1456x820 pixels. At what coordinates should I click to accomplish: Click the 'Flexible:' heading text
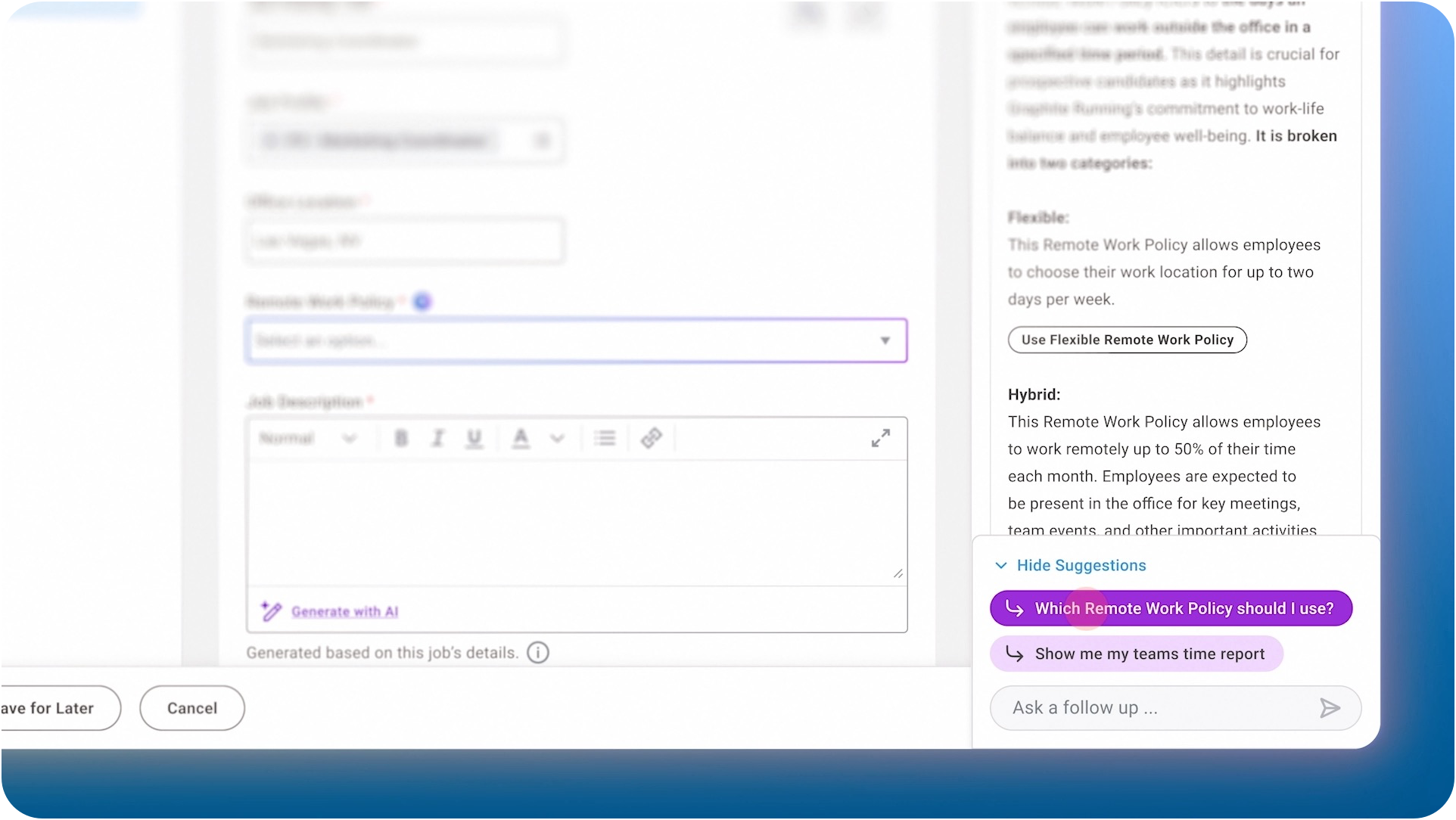point(1038,217)
